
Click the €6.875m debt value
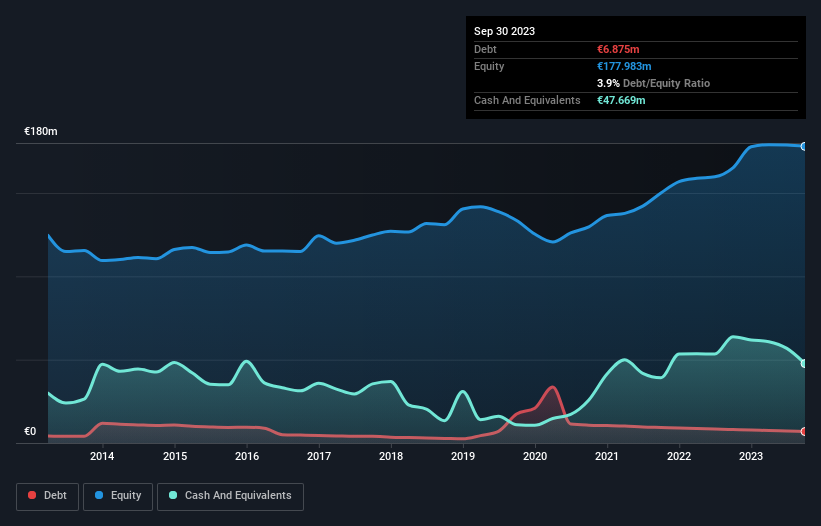[x=618, y=49]
